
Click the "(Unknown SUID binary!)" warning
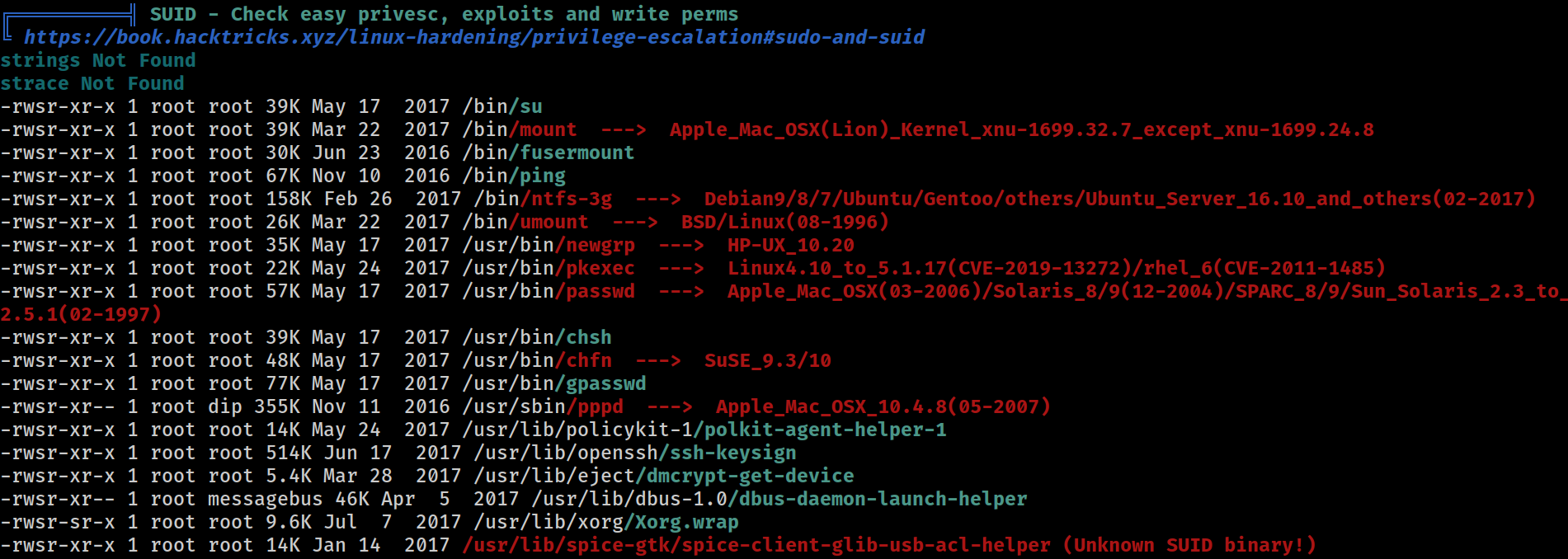click(1189, 545)
